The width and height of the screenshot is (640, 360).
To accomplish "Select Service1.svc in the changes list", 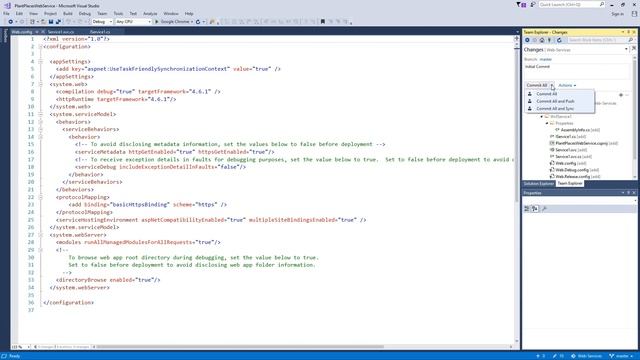I will (568, 150).
